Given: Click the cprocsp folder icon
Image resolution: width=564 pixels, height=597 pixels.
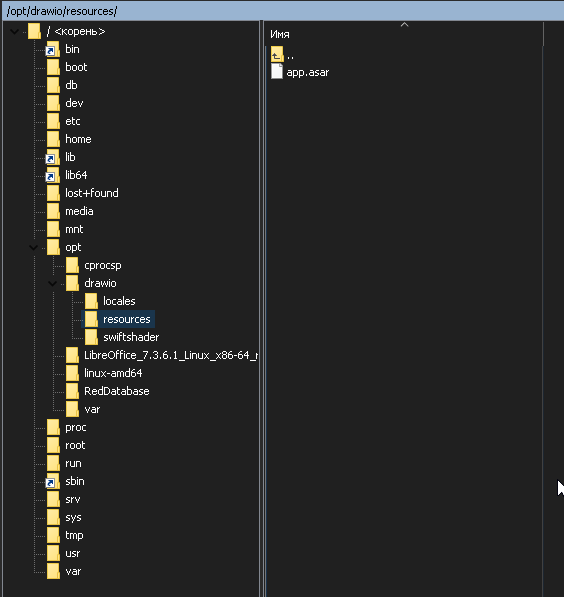Looking at the screenshot, I should 72,265.
